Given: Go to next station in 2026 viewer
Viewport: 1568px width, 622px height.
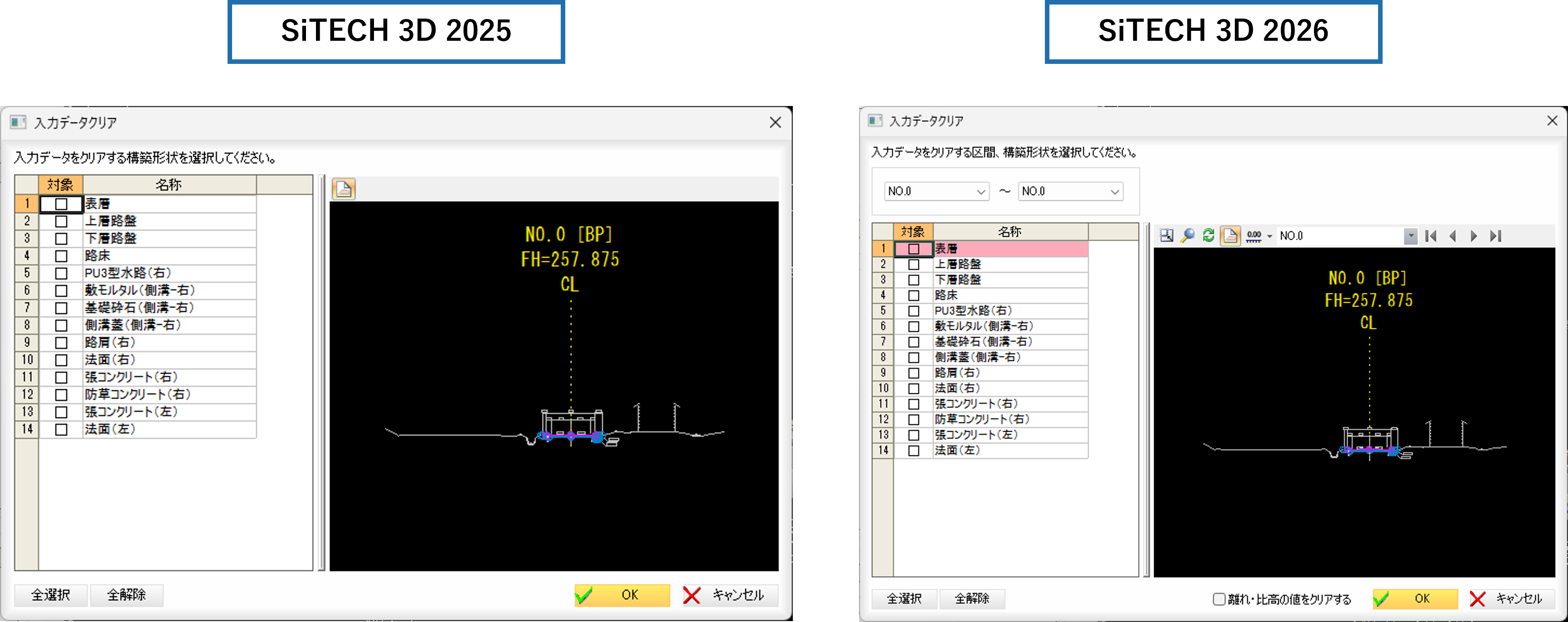Looking at the screenshot, I should click(x=1474, y=236).
